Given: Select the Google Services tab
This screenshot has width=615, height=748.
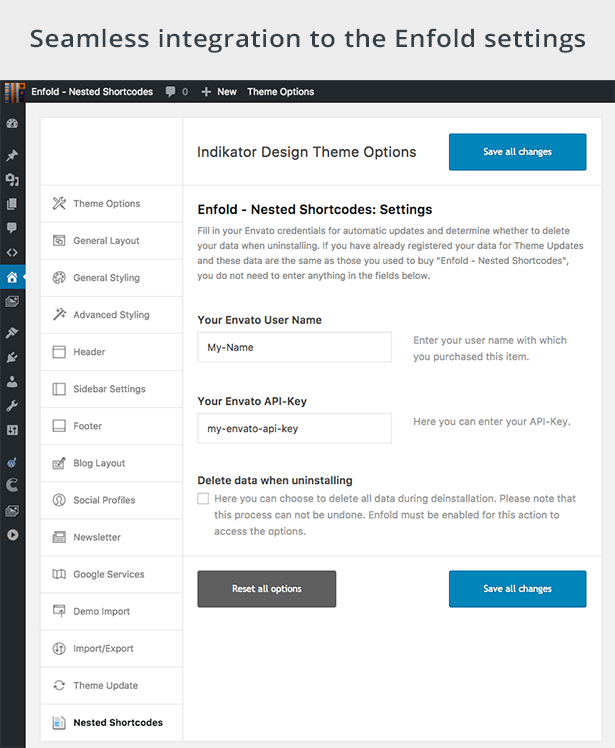Looking at the screenshot, I should pyautogui.click(x=112, y=574).
